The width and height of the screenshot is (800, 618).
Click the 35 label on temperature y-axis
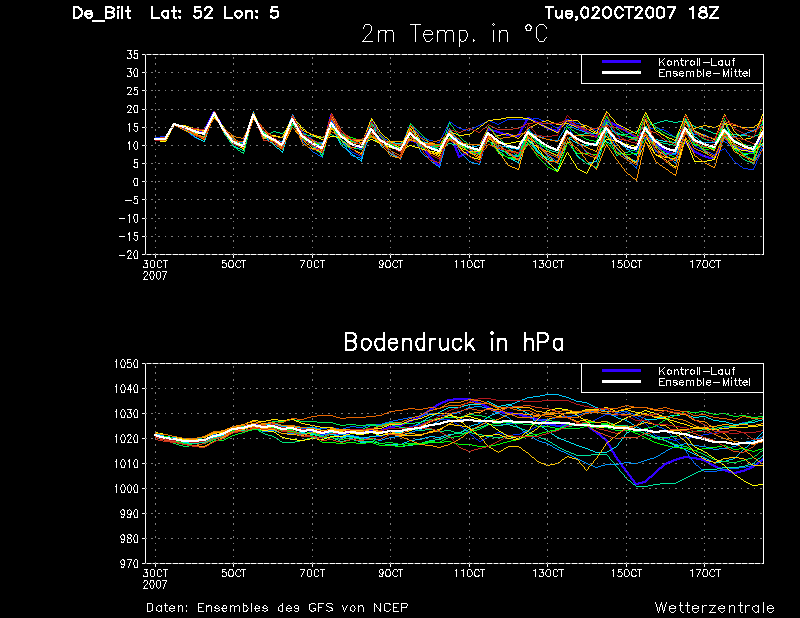(x=133, y=55)
